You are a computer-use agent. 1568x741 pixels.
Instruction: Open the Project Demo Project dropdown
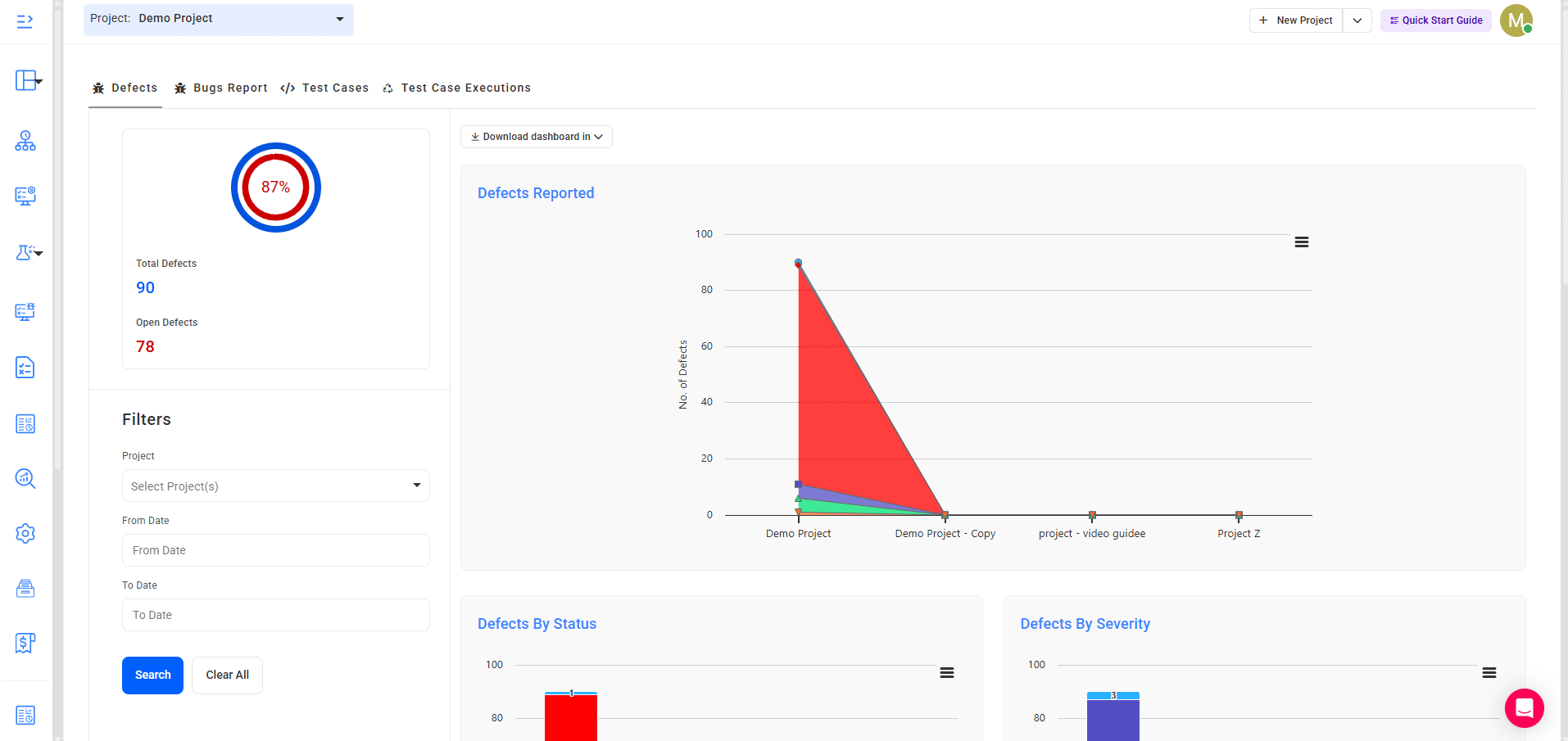click(219, 19)
